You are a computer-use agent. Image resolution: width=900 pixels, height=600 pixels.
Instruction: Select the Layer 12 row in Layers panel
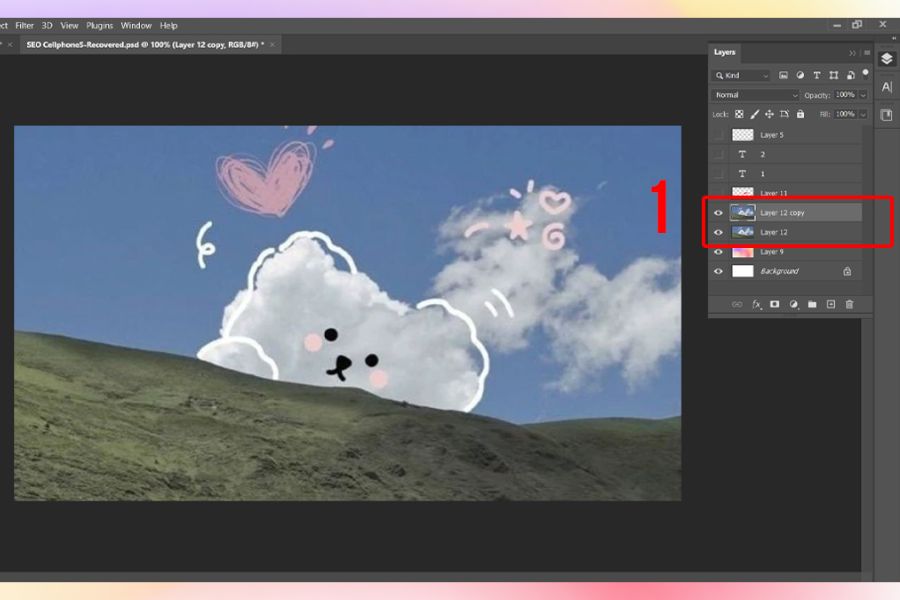pos(790,232)
